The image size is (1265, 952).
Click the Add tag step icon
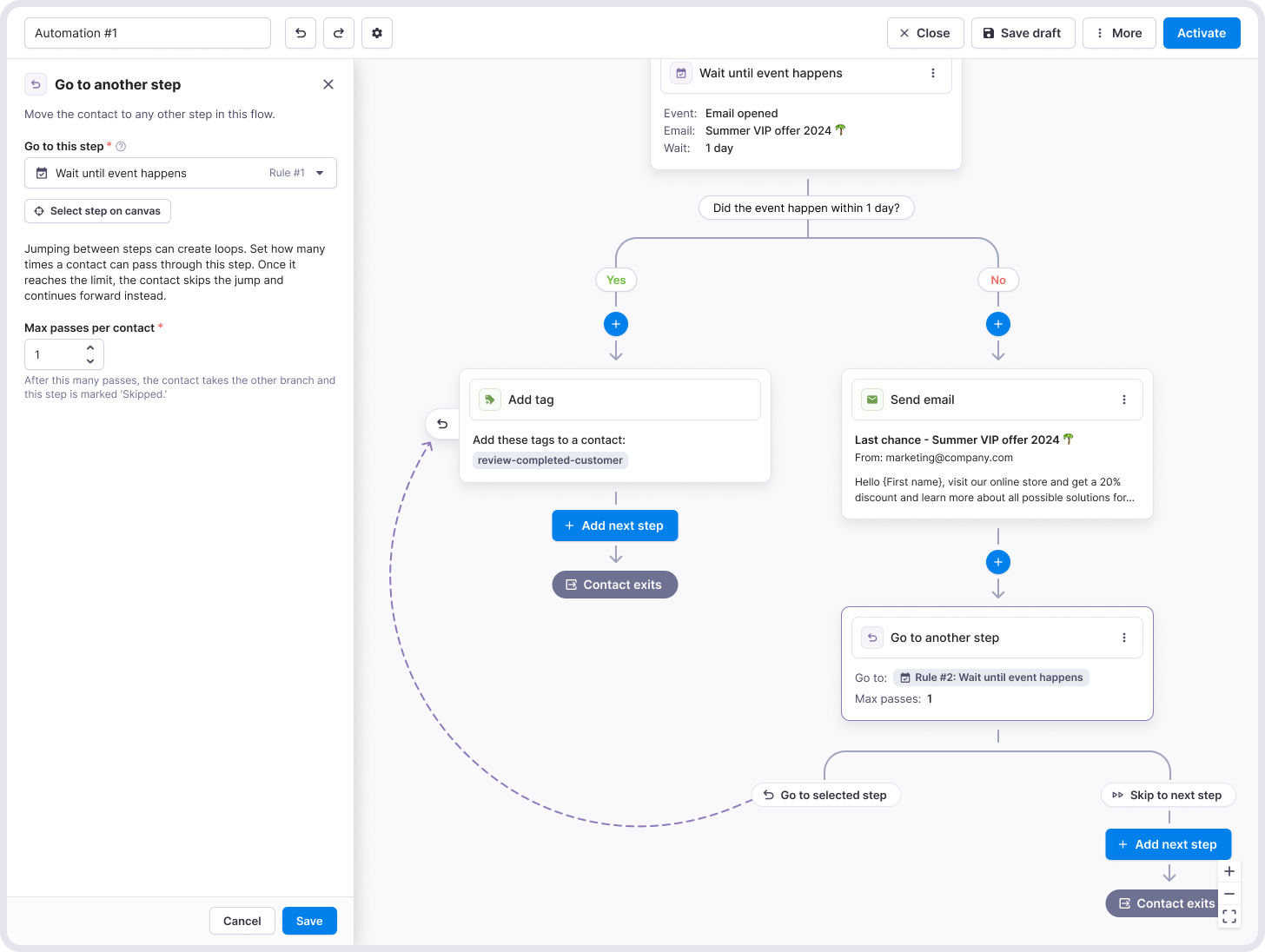click(490, 400)
